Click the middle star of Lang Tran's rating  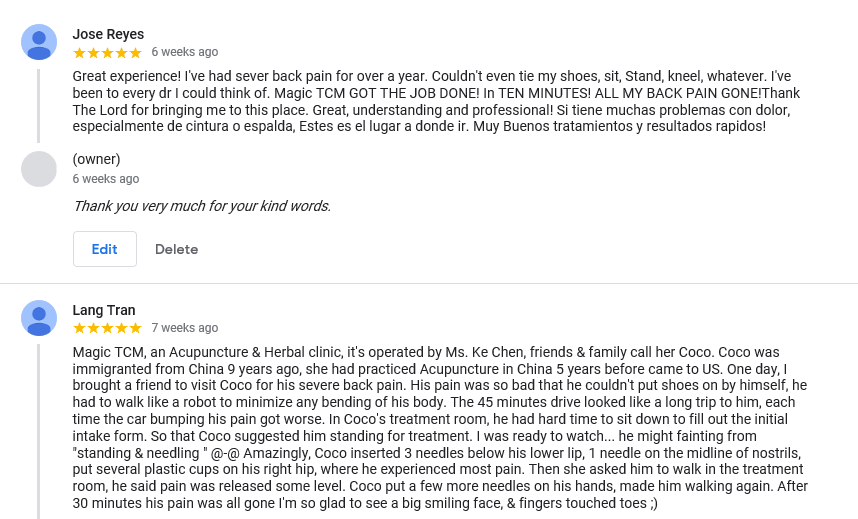107,328
